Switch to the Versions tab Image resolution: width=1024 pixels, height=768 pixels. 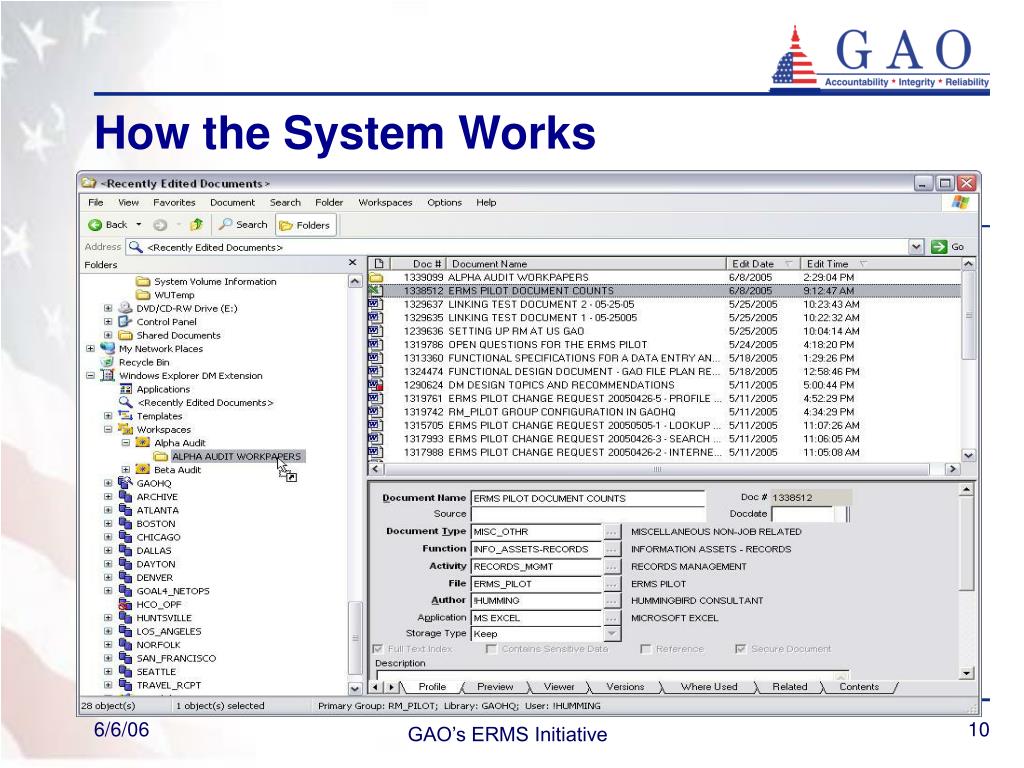click(x=625, y=686)
